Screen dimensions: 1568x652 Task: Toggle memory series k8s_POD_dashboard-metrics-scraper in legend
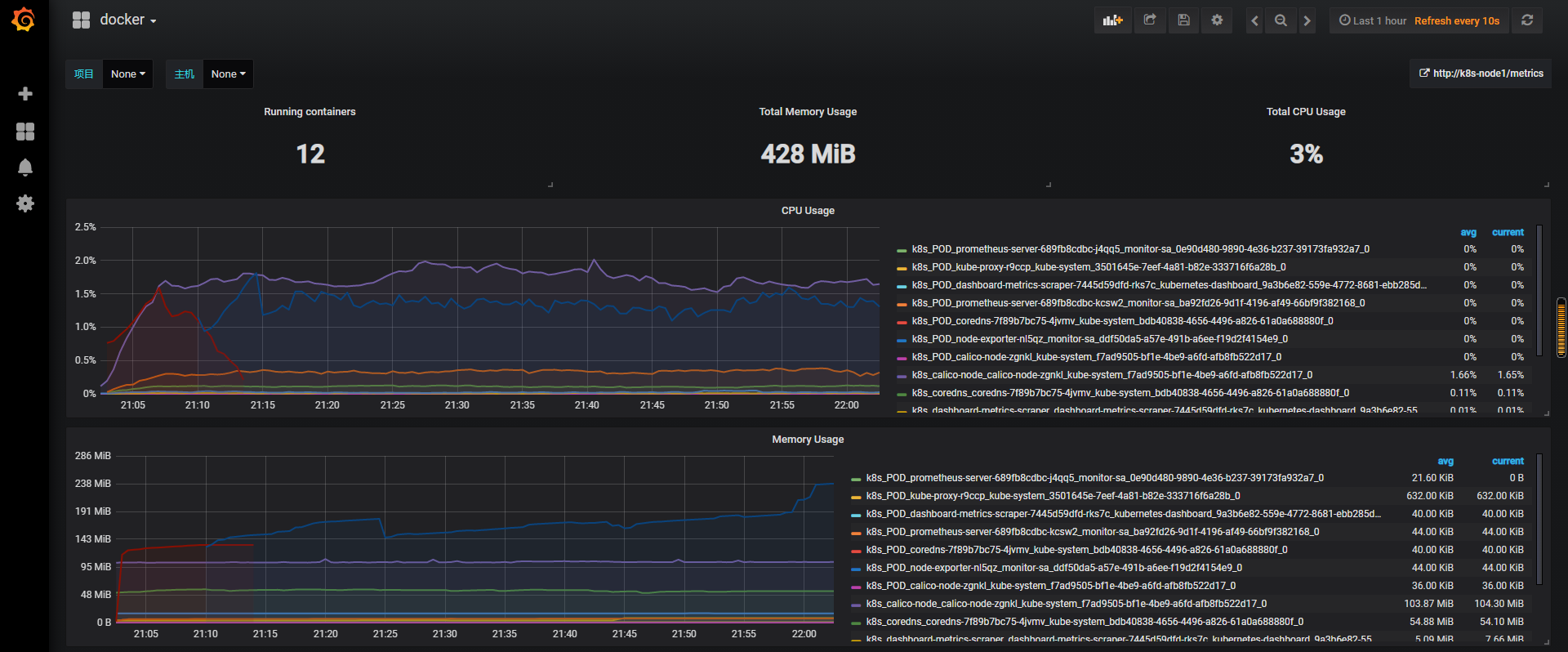point(1123,514)
